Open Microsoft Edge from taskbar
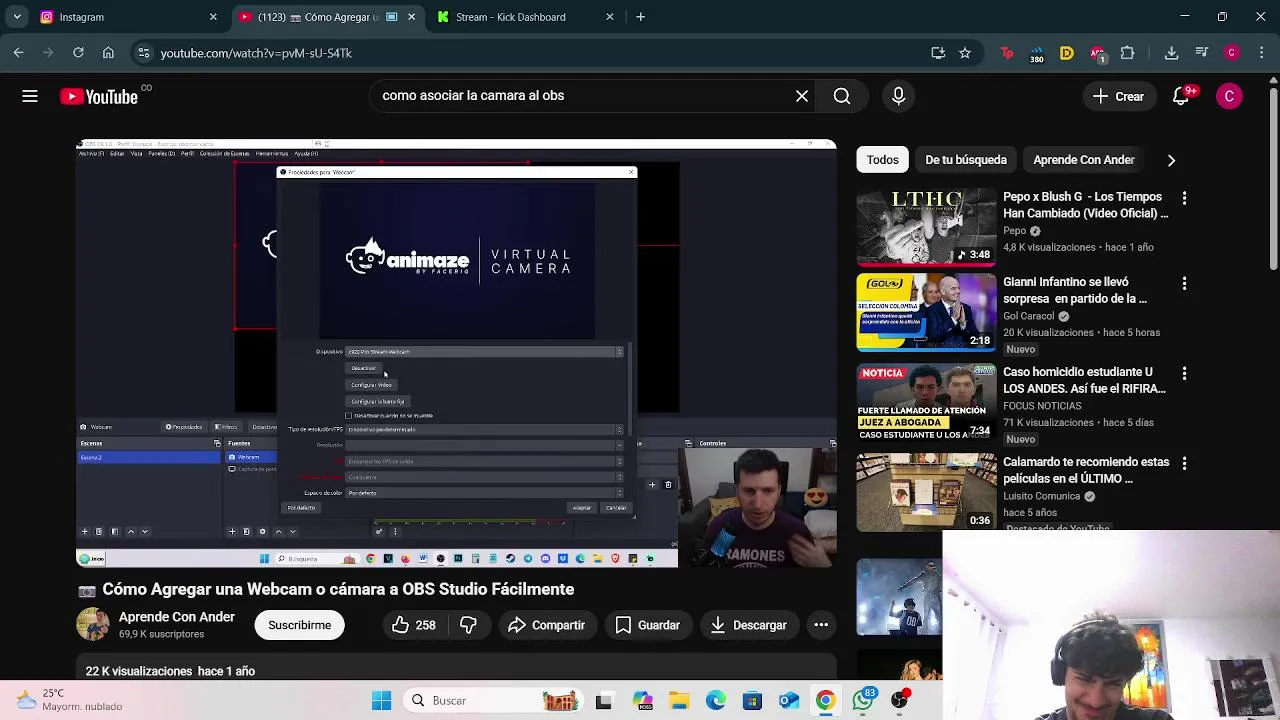Image resolution: width=1280 pixels, height=720 pixels. coord(715,701)
